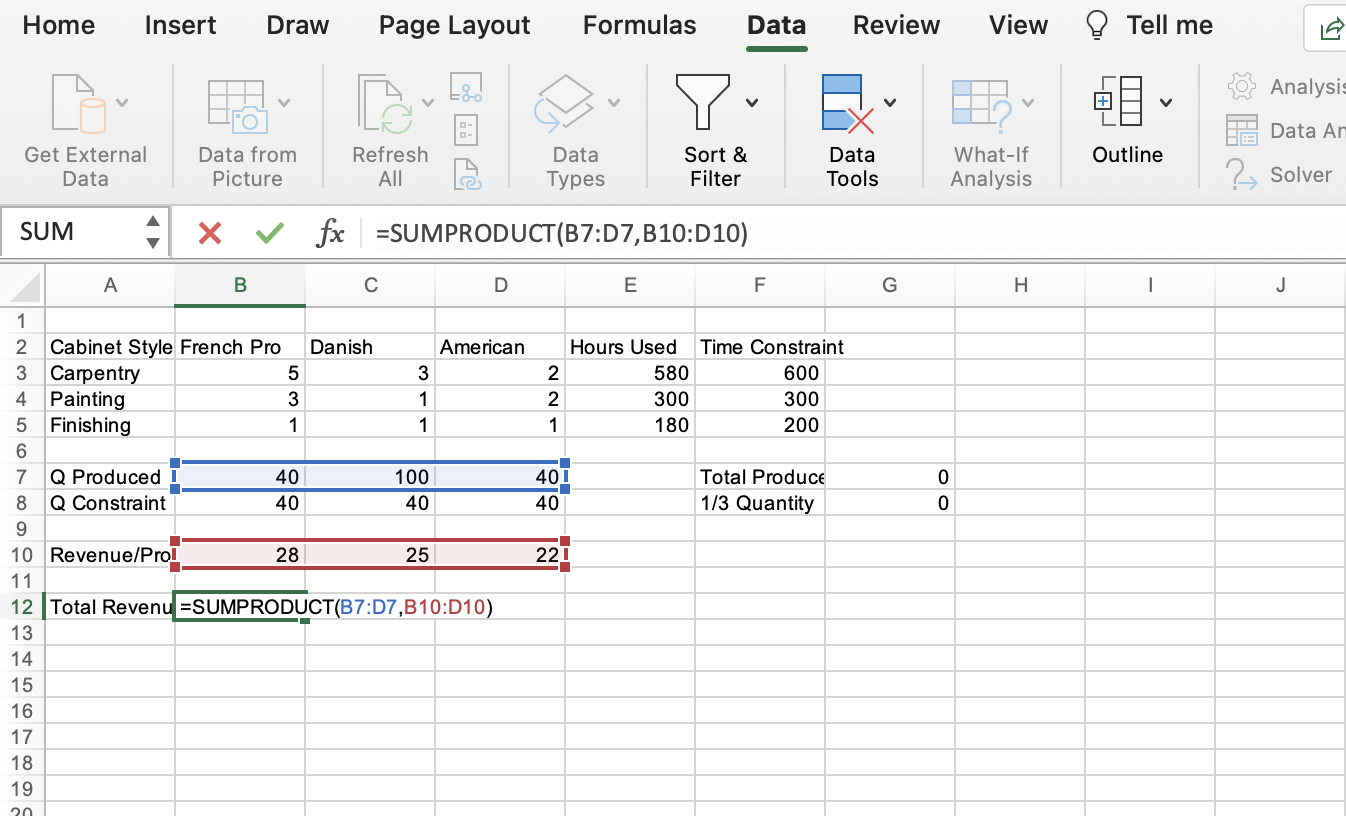Switch to the Insert tab

(181, 25)
